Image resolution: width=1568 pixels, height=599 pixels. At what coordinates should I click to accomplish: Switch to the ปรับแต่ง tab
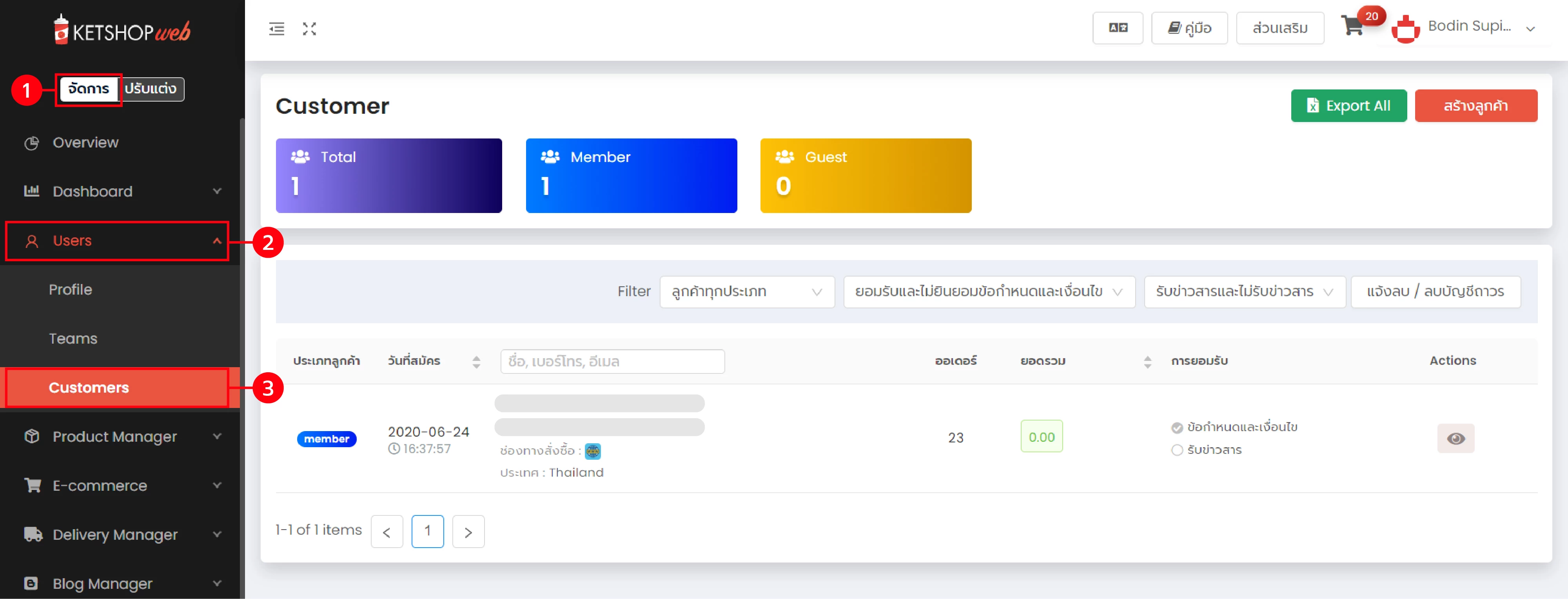151,89
